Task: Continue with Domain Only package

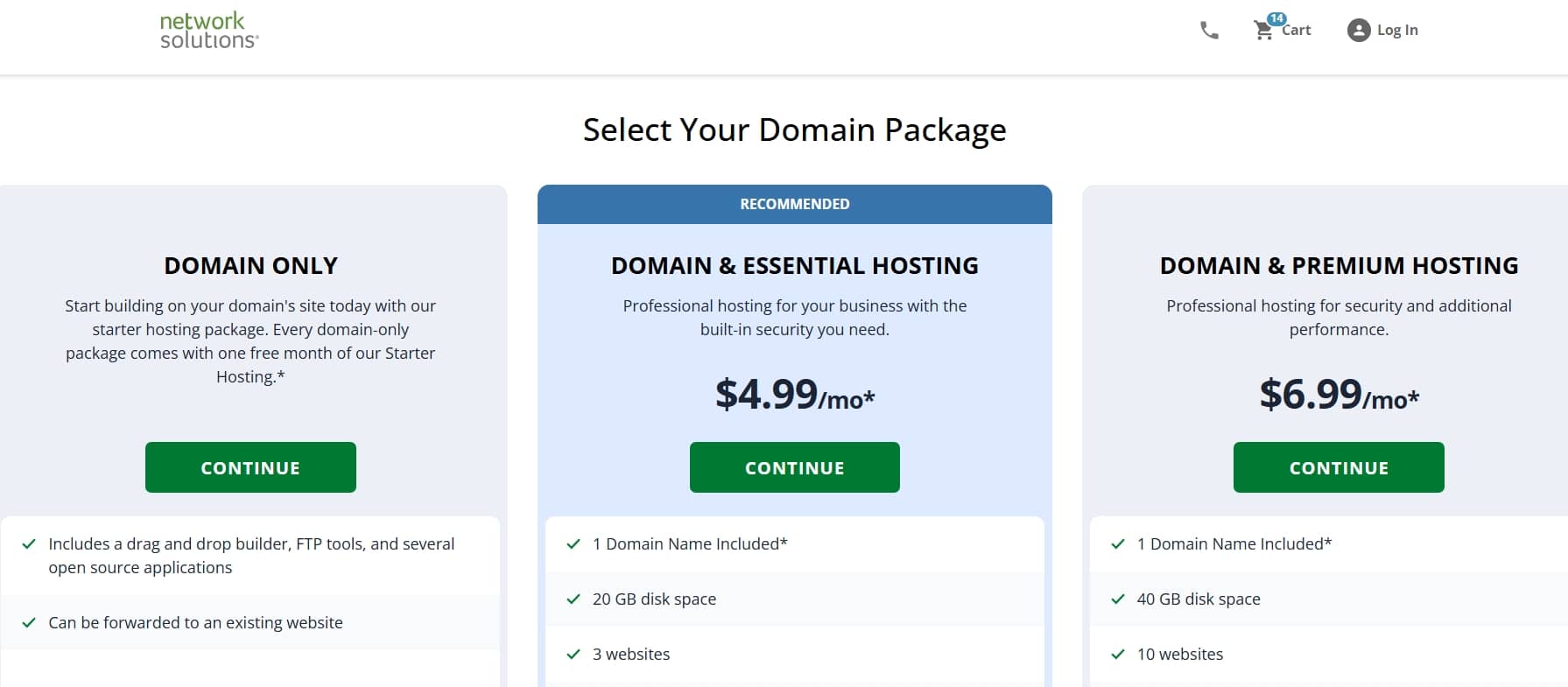Action: tap(250, 467)
